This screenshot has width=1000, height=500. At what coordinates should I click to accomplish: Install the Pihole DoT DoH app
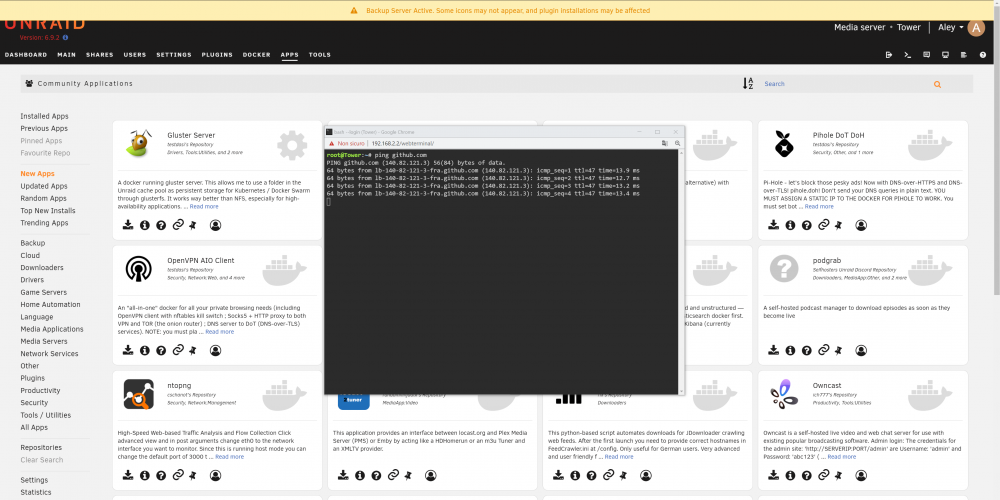pyautogui.click(x=774, y=225)
